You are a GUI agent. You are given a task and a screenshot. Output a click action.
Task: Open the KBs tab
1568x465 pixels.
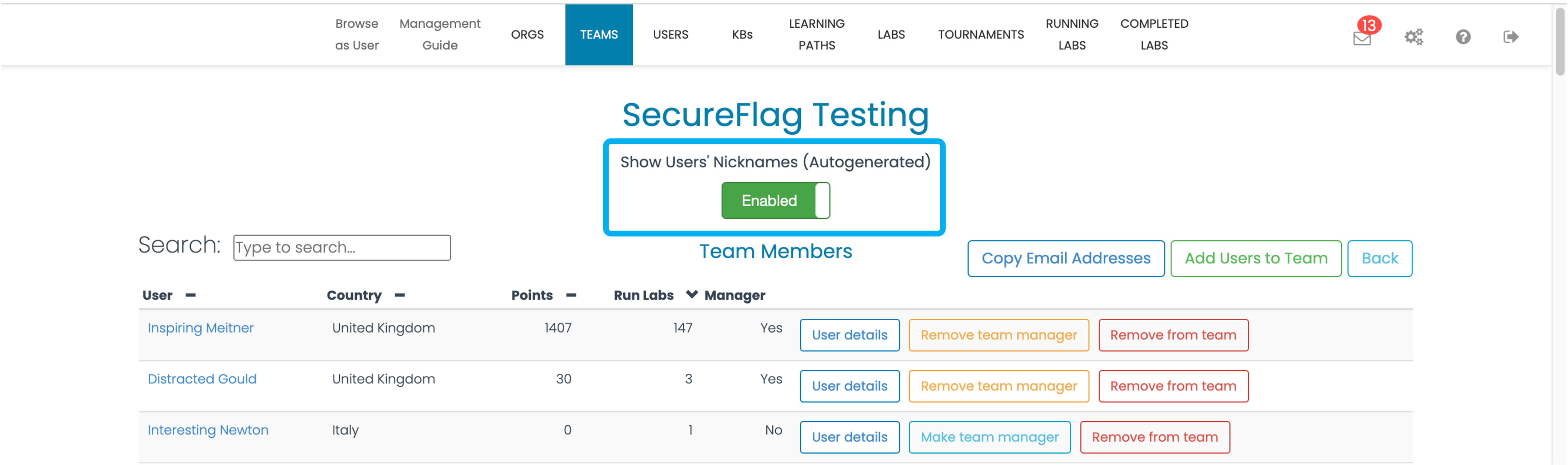(x=742, y=35)
